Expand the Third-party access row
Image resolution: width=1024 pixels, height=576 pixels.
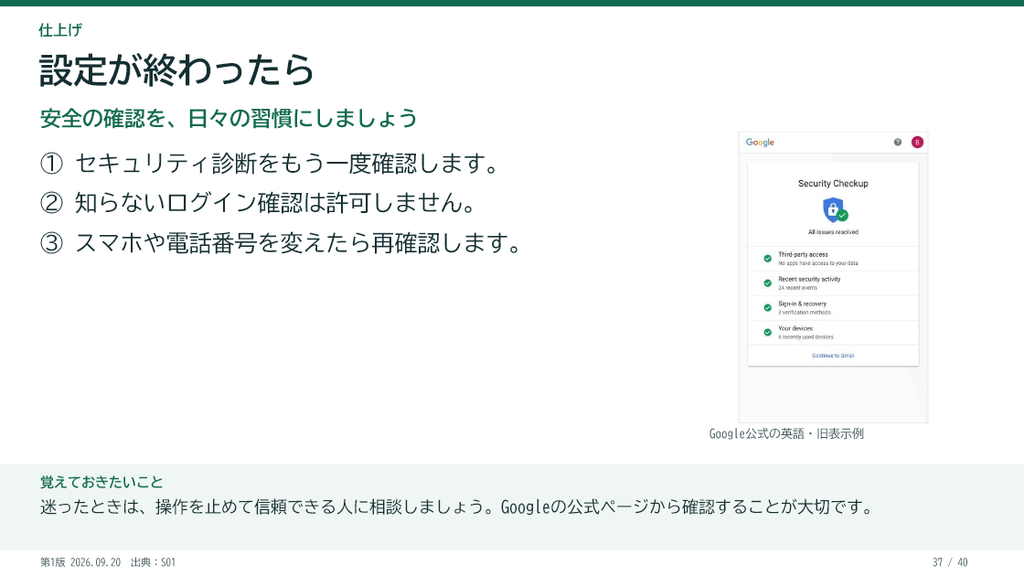[x=833, y=259]
